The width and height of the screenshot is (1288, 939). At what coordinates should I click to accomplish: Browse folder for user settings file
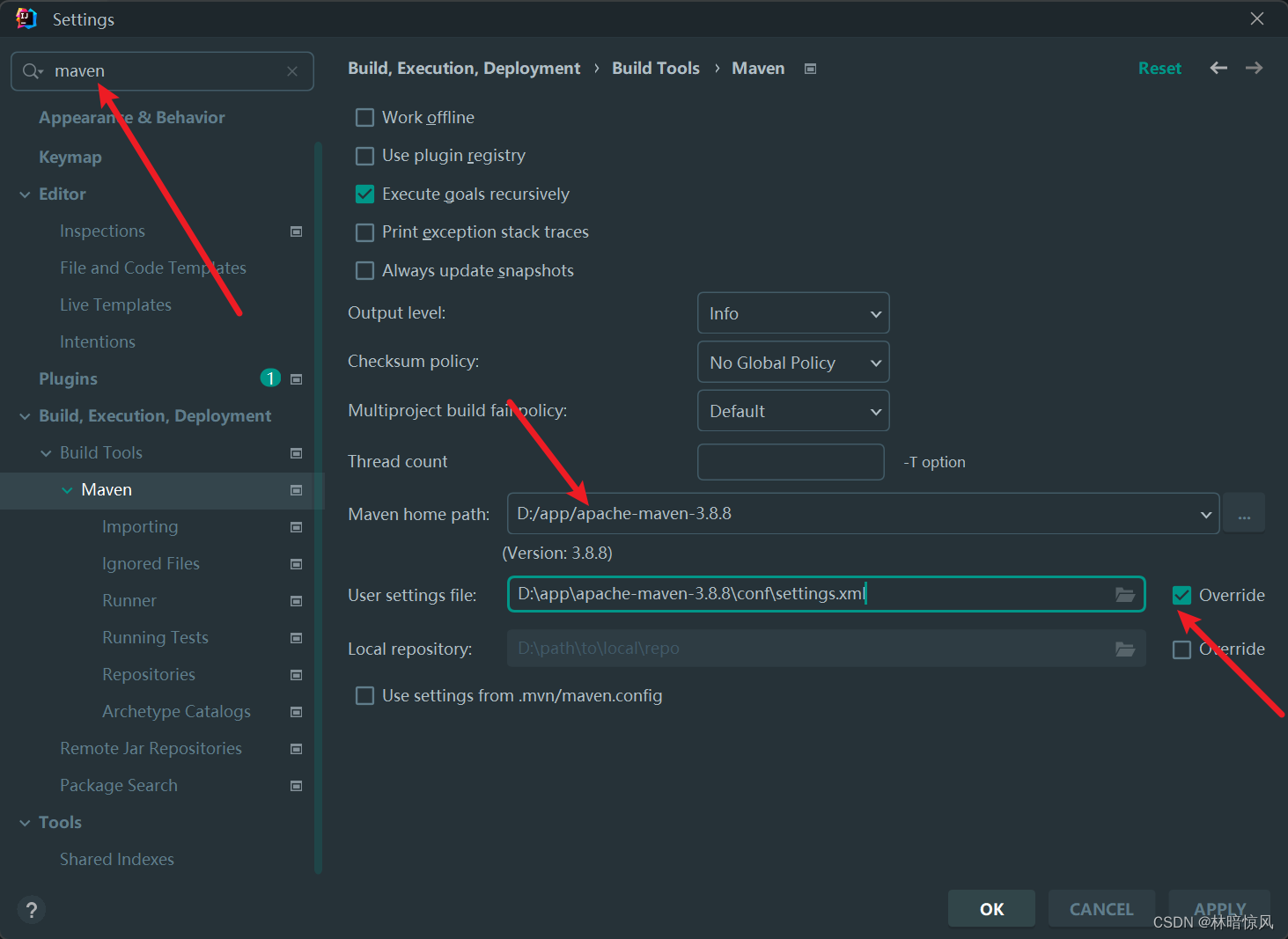pos(1125,594)
